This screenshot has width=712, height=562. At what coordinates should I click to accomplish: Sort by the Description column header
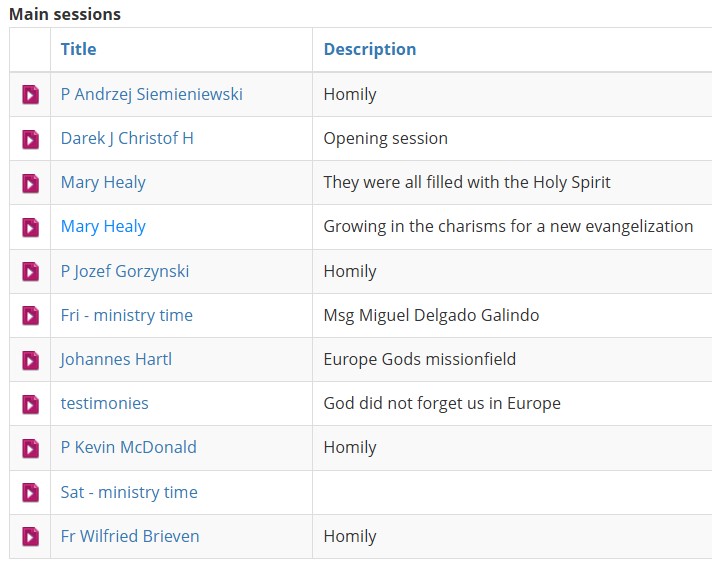[370, 49]
